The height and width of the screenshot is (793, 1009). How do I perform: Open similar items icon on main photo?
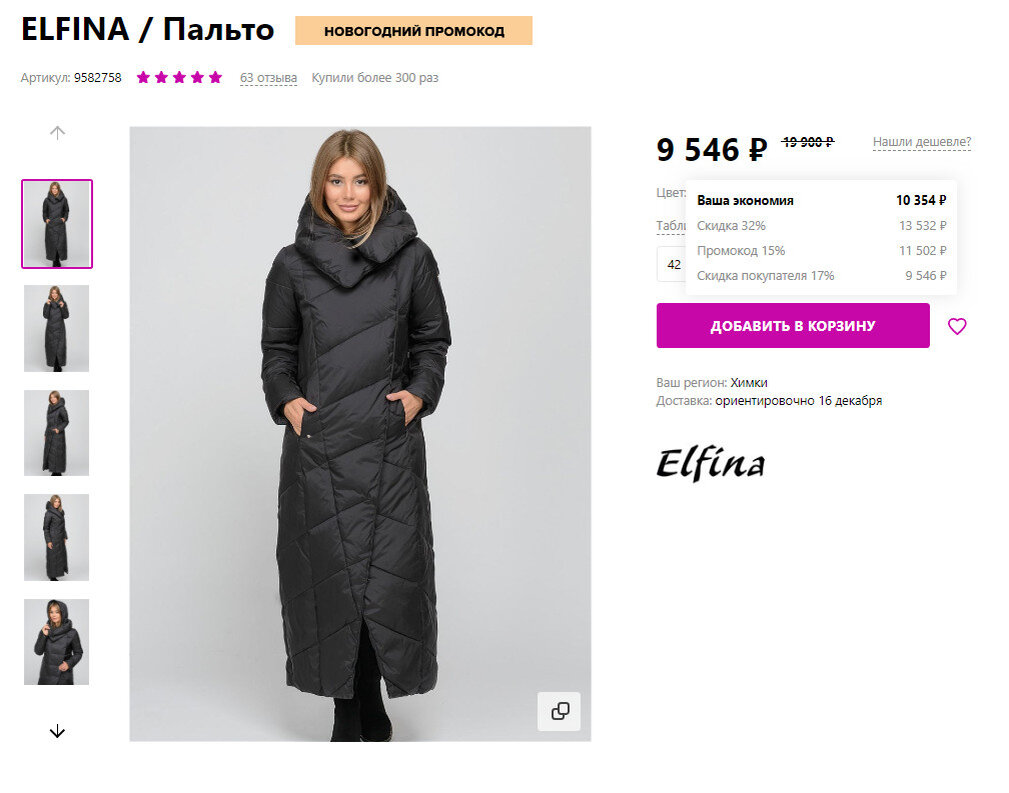coord(559,711)
